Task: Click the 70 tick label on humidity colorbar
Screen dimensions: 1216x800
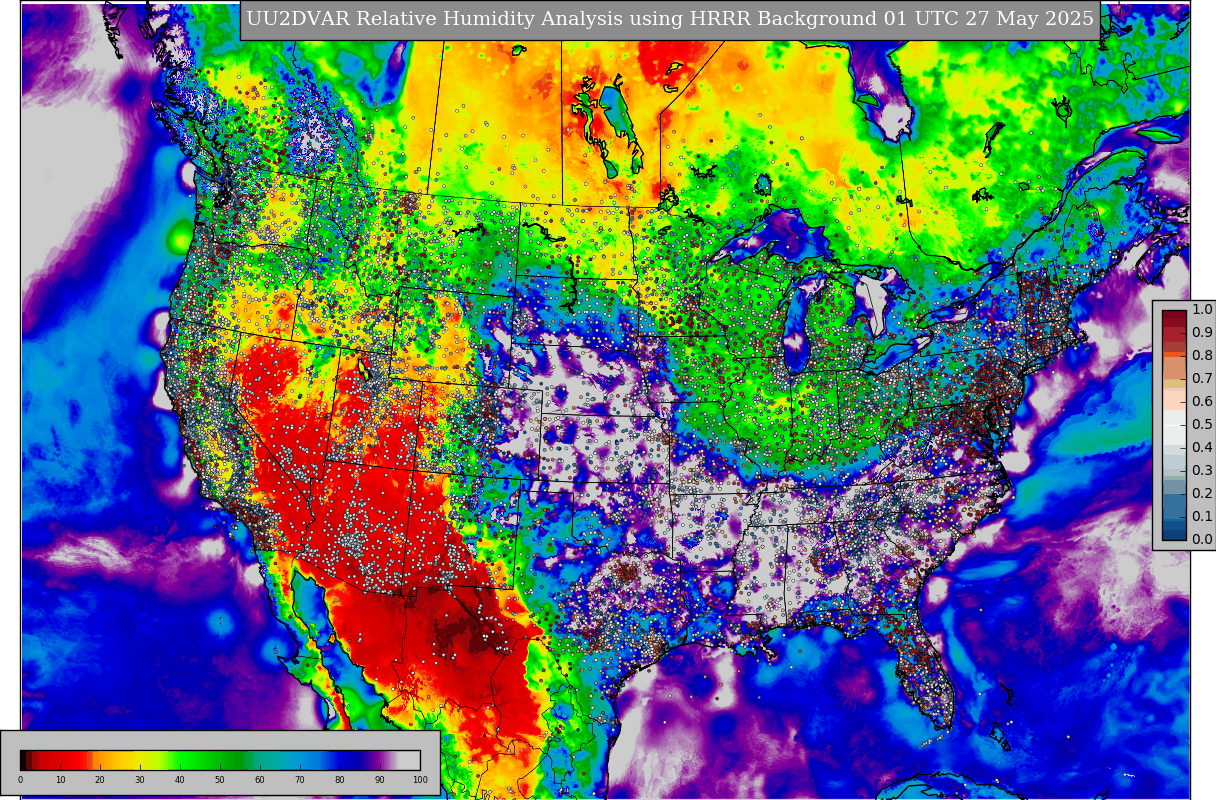Action: pos(300,780)
